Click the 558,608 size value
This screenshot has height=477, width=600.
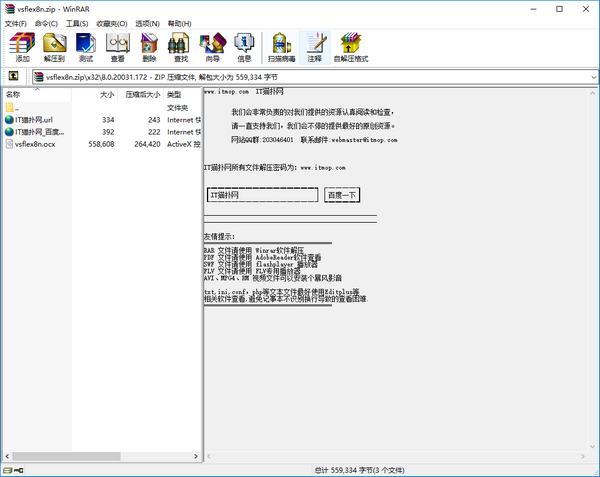tap(101, 144)
